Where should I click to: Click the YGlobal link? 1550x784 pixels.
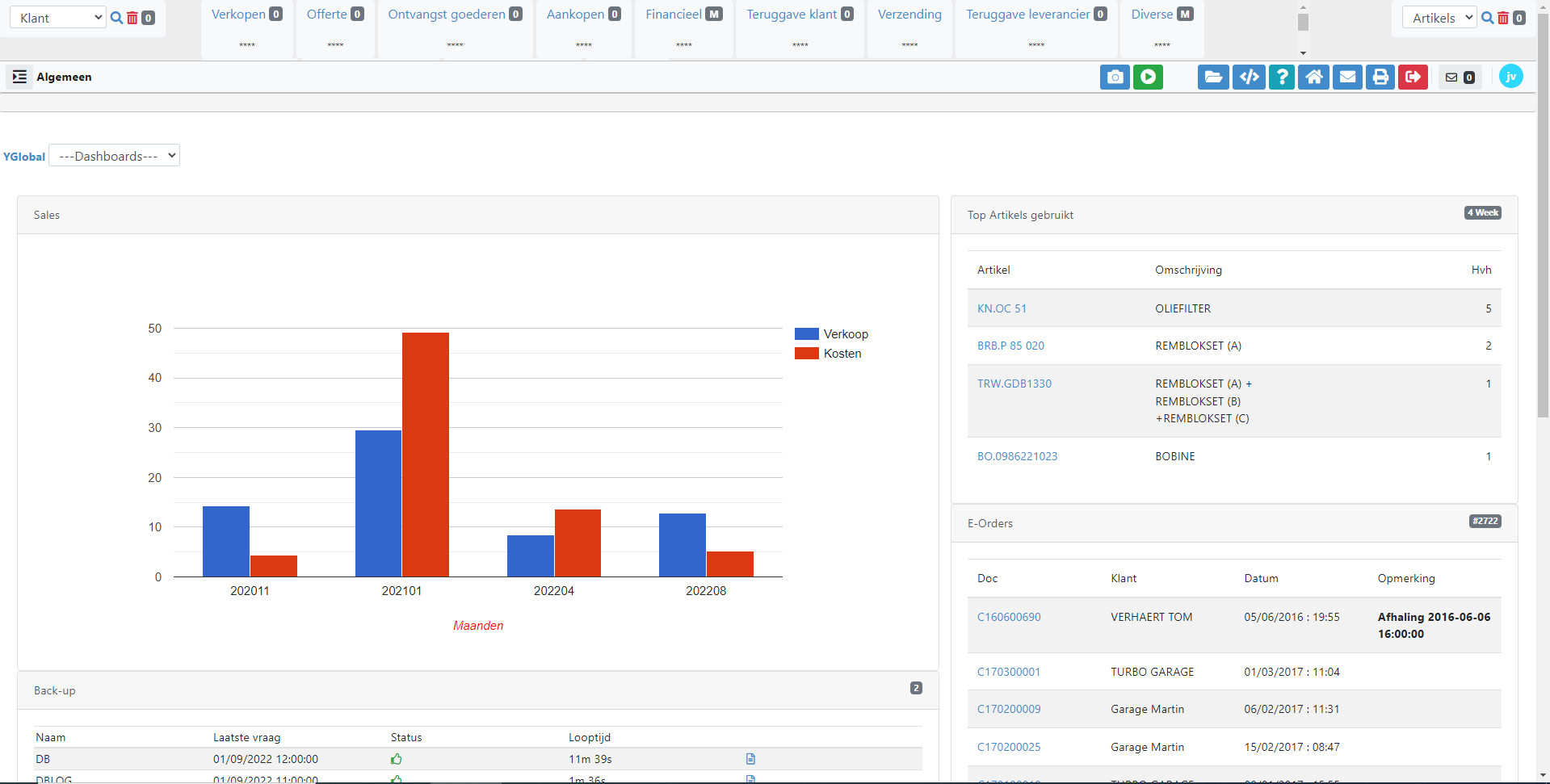(24, 157)
